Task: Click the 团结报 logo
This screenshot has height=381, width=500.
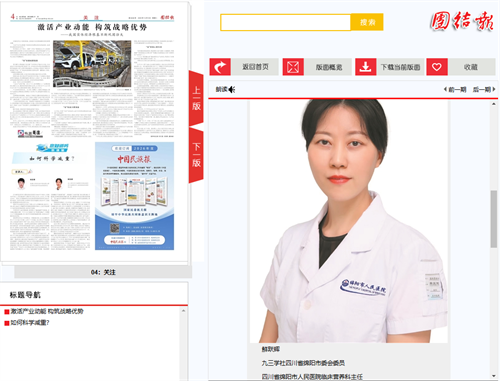Action: pos(462,21)
